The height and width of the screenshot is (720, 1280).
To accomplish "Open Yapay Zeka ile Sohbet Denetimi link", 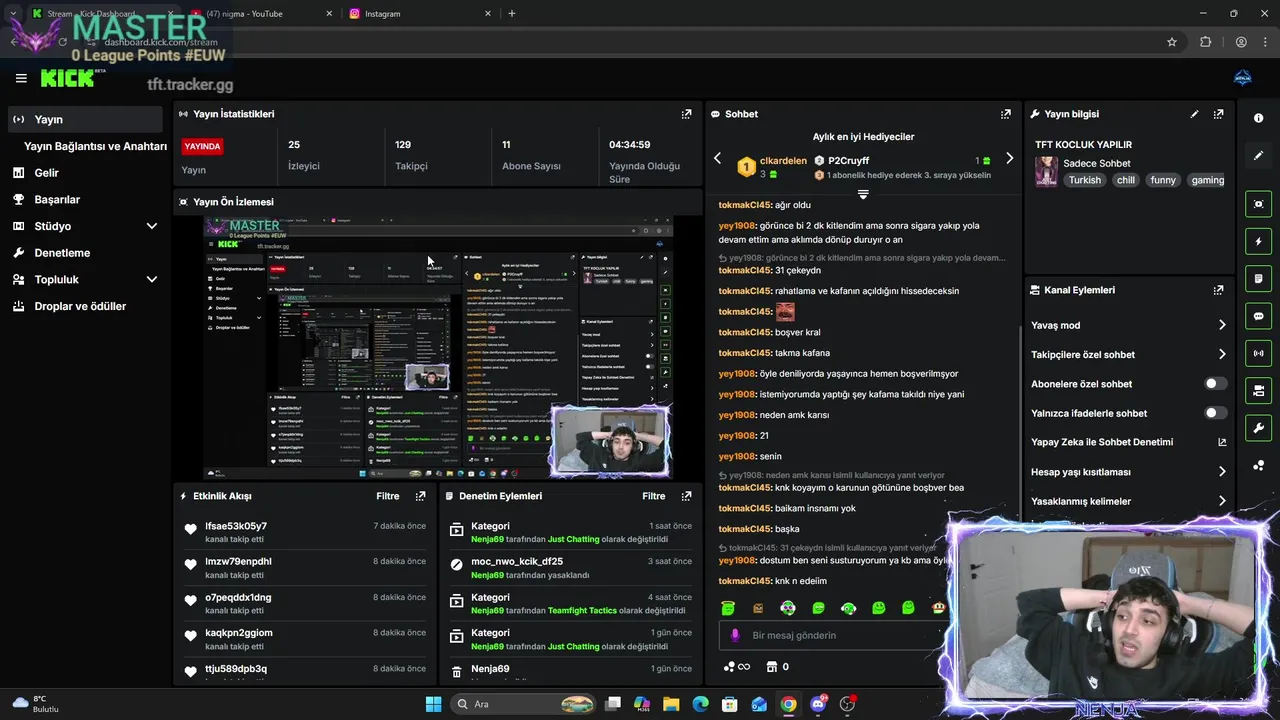I will [1129, 442].
